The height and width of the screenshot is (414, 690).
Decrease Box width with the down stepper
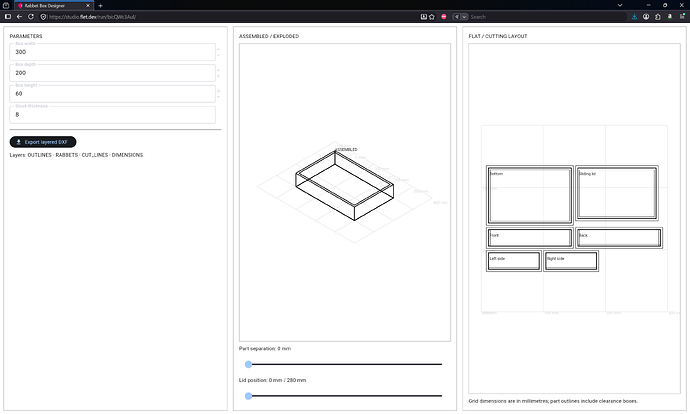coord(218,55)
